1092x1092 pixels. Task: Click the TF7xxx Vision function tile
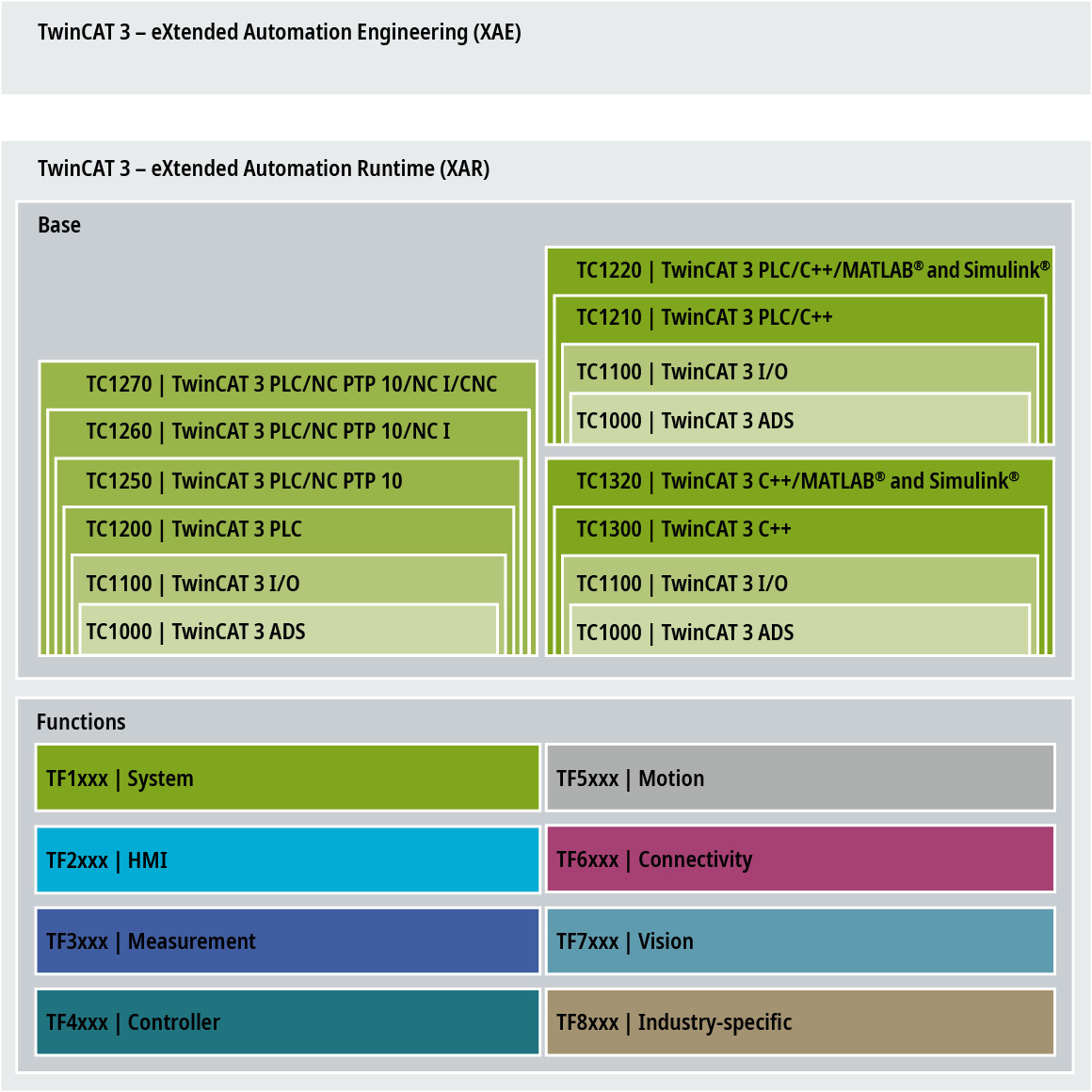pos(800,941)
